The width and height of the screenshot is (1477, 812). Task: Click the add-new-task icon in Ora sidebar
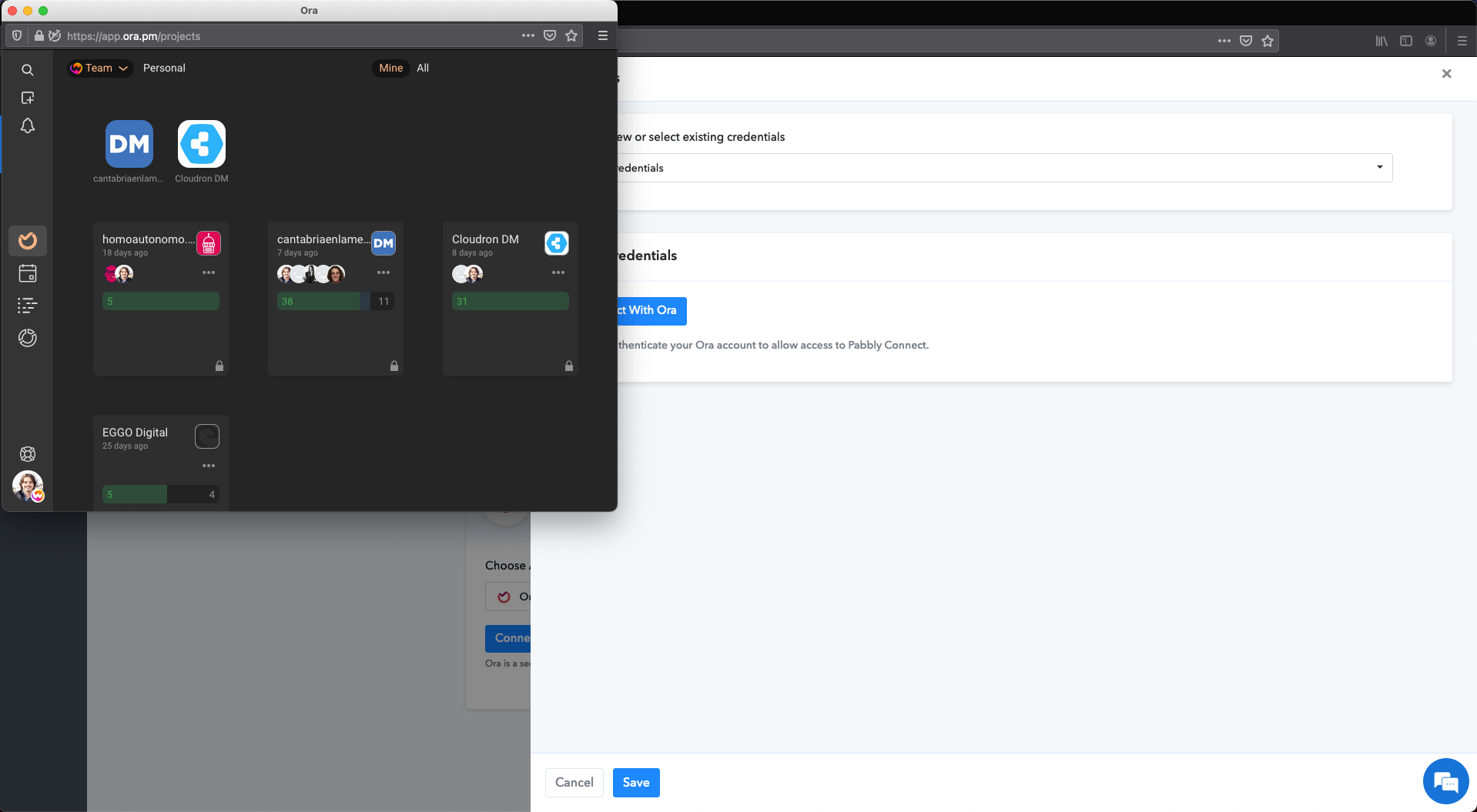point(28,98)
